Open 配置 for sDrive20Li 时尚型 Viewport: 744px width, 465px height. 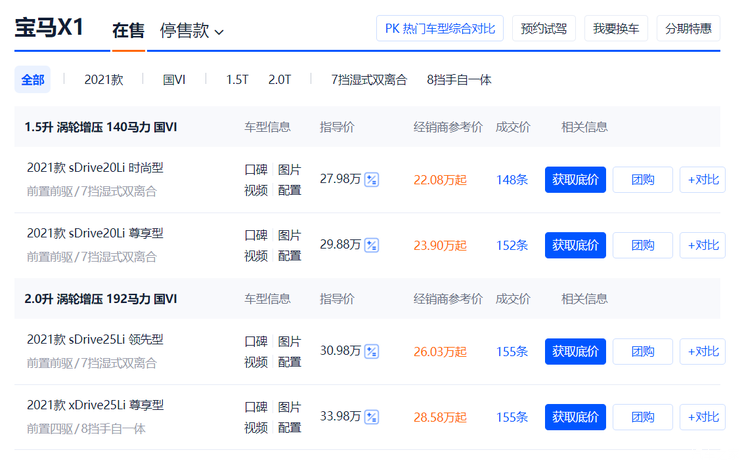click(289, 190)
